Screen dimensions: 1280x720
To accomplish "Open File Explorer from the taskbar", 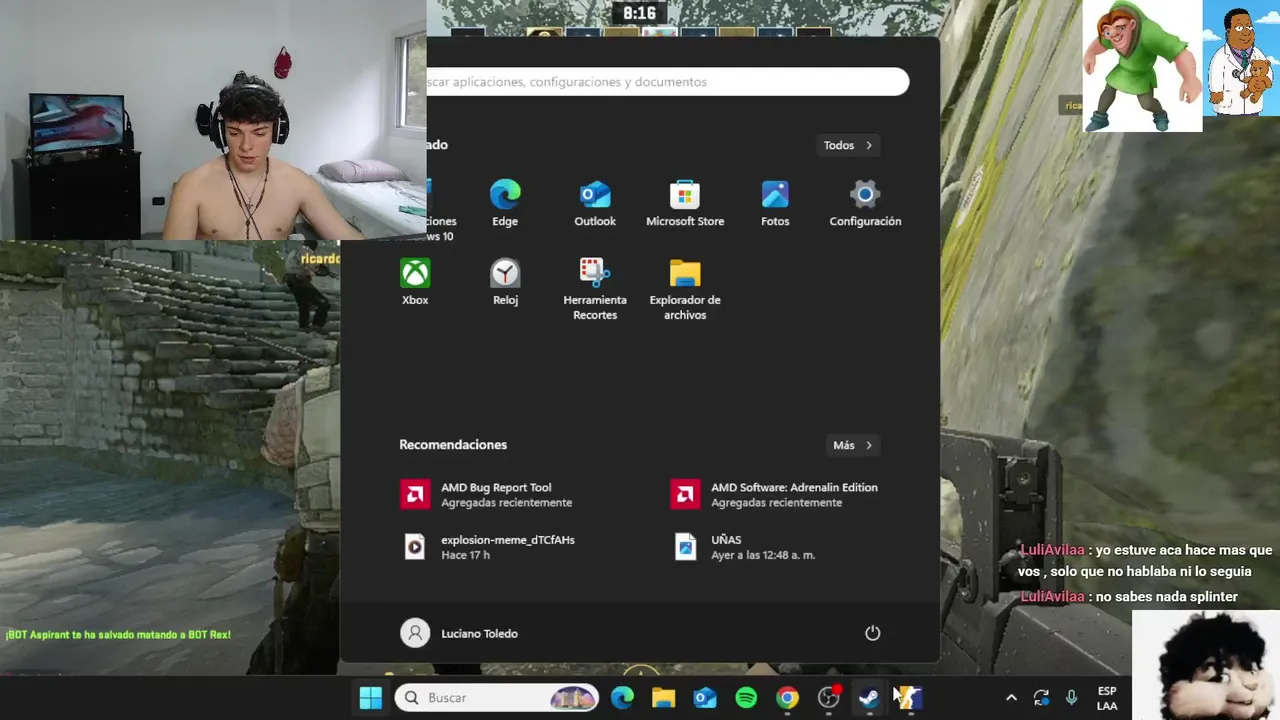I will pos(664,697).
